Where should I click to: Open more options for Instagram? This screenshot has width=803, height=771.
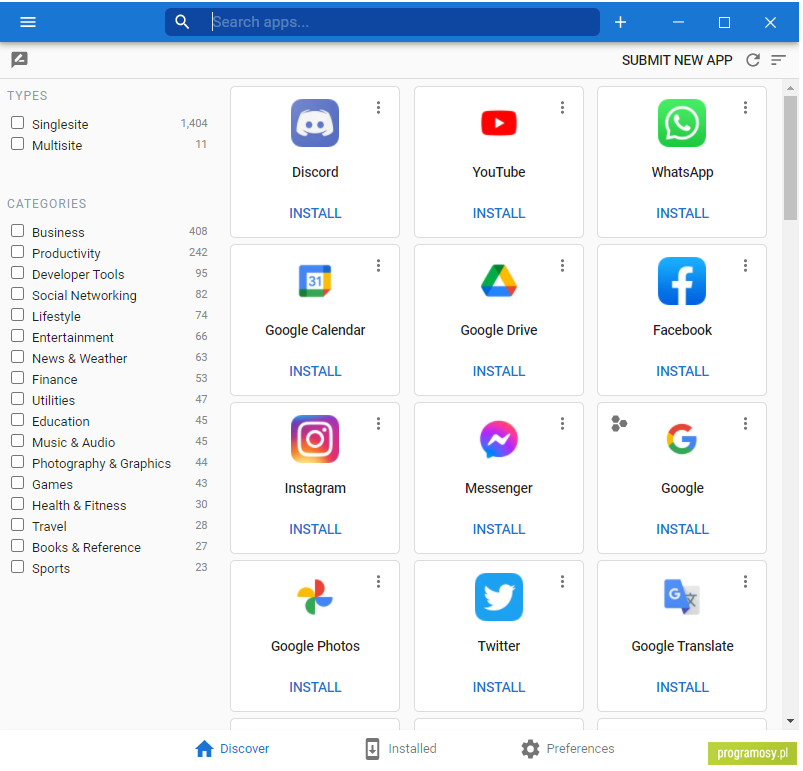pyautogui.click(x=378, y=423)
